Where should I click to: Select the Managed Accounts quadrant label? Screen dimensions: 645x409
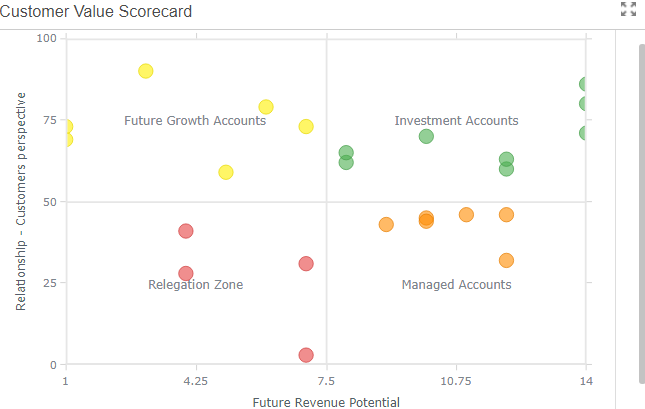(x=456, y=285)
